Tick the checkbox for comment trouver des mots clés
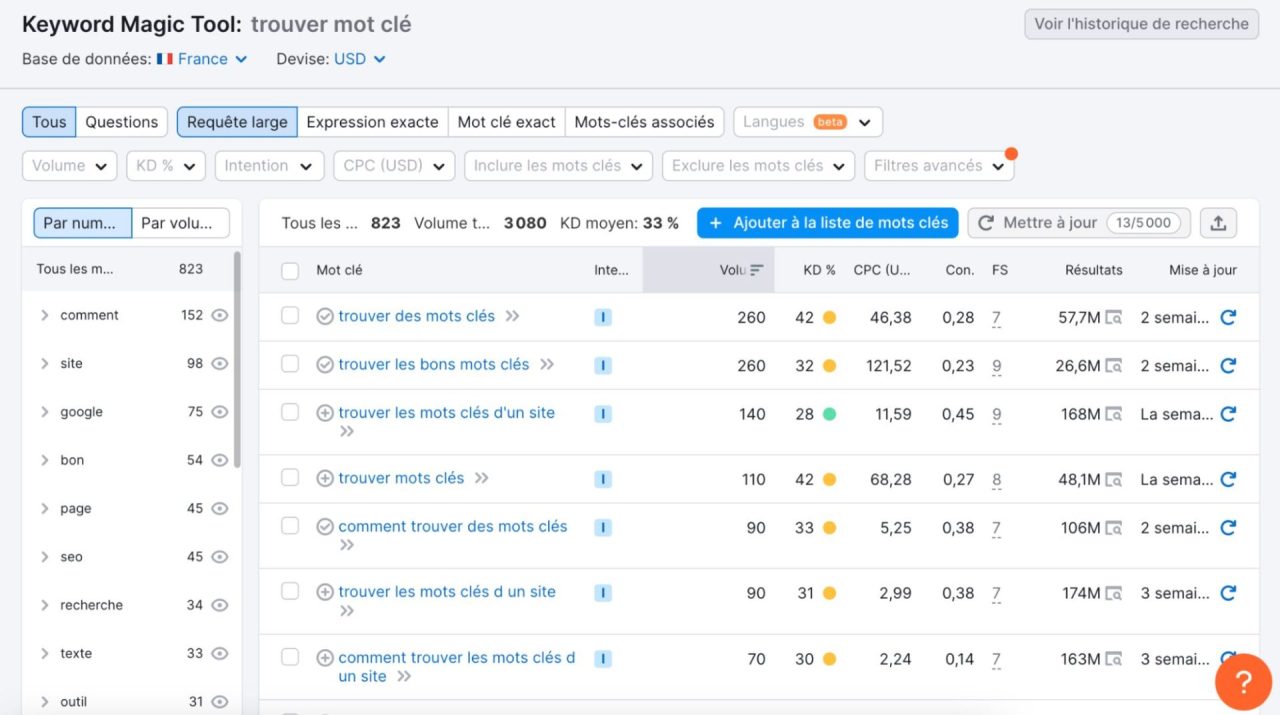 click(x=290, y=525)
